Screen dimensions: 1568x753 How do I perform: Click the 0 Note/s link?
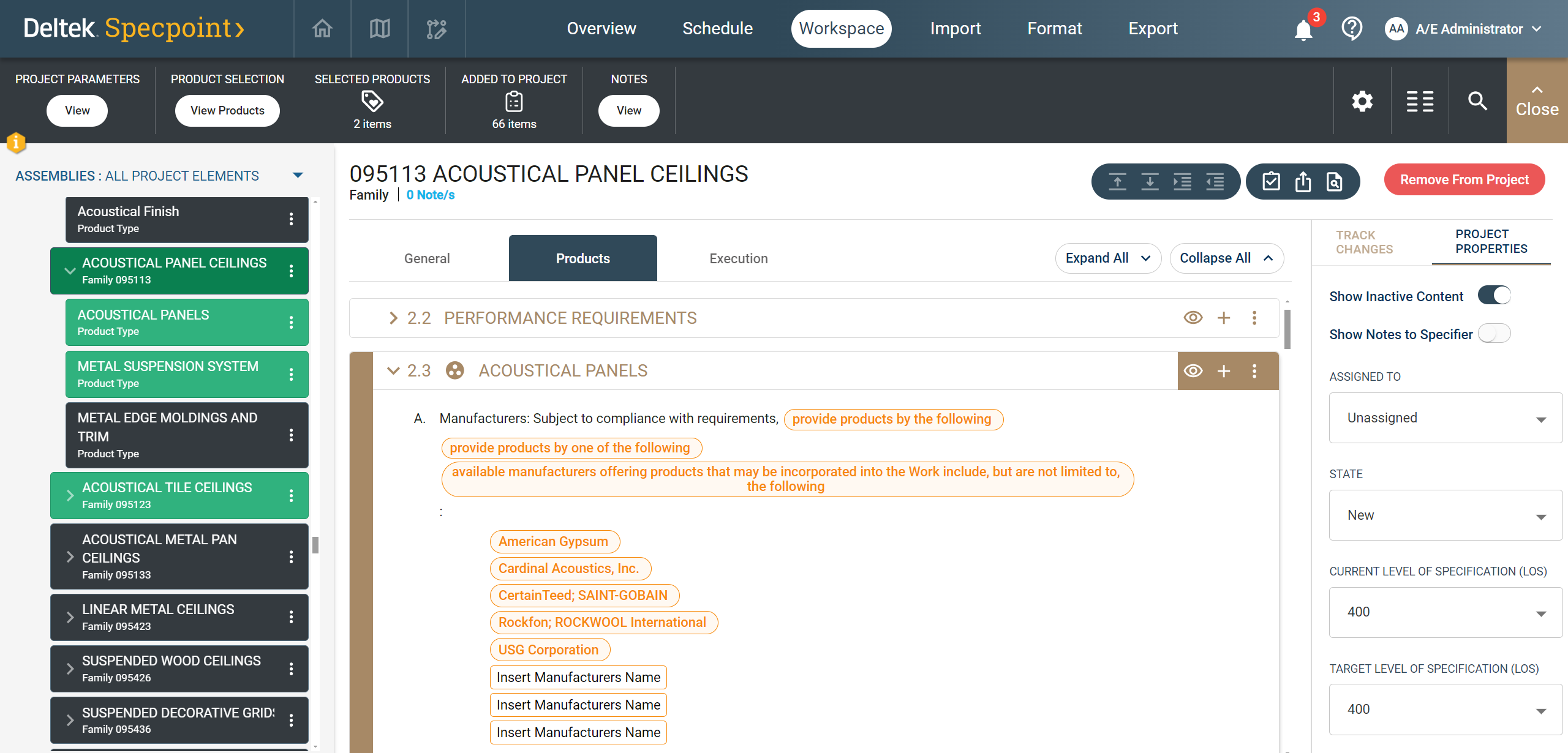(430, 195)
